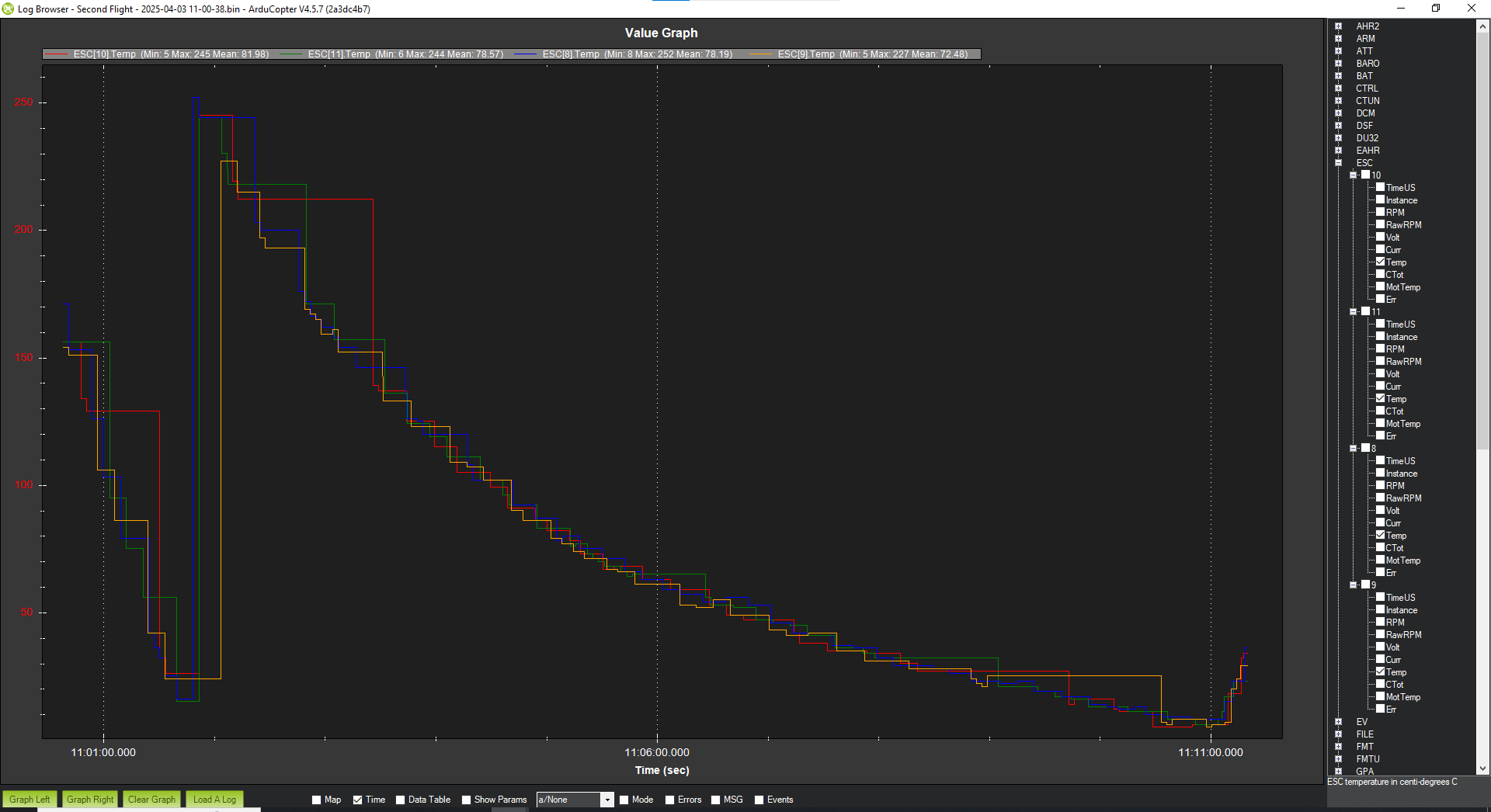
Task: Uncheck Temp under ESC 10
Action: (x=1380, y=262)
